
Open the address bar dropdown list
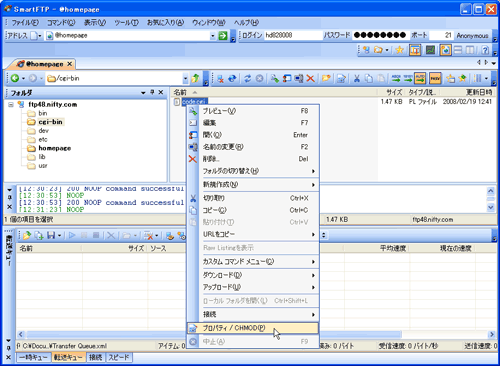point(213,36)
